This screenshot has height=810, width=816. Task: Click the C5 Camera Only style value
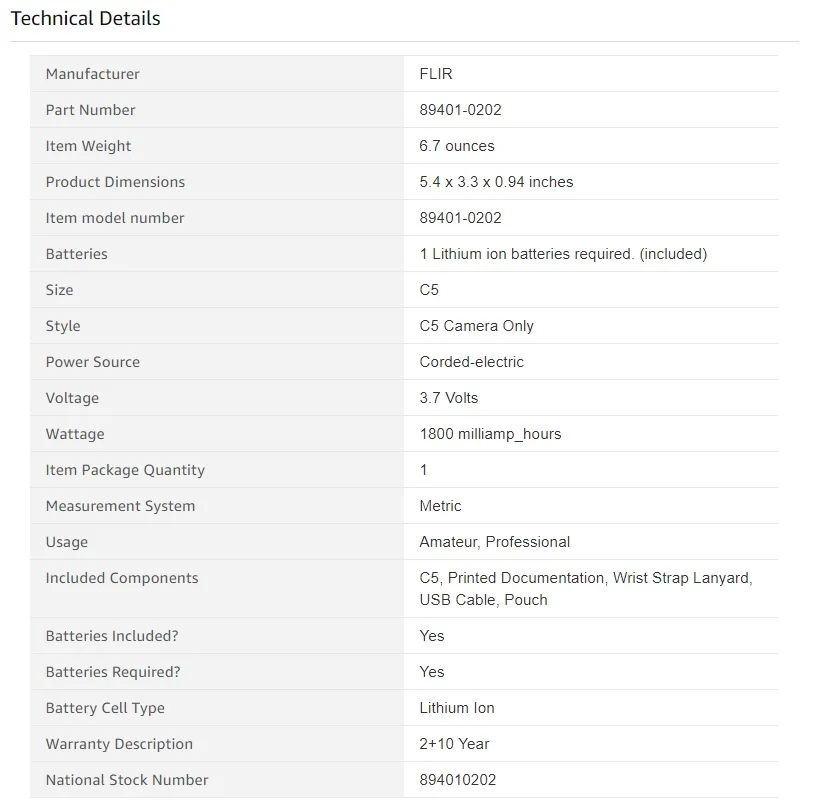coord(476,326)
